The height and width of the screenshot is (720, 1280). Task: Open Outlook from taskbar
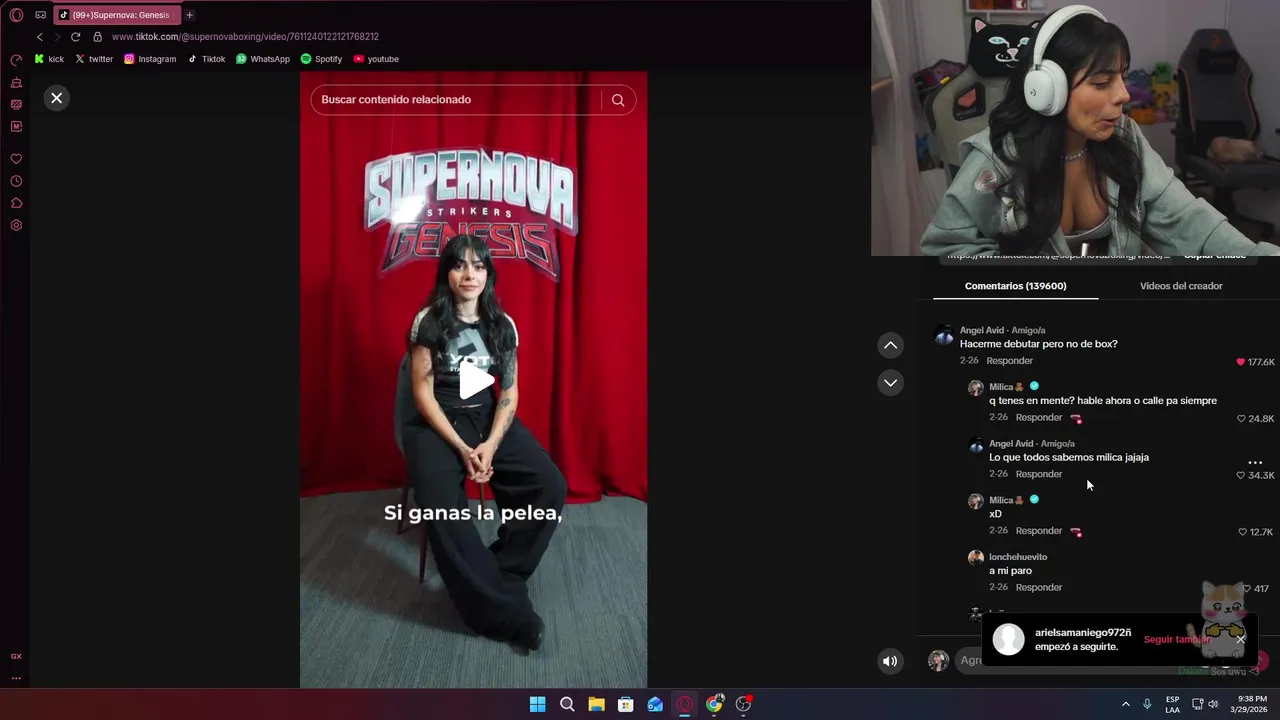point(655,704)
